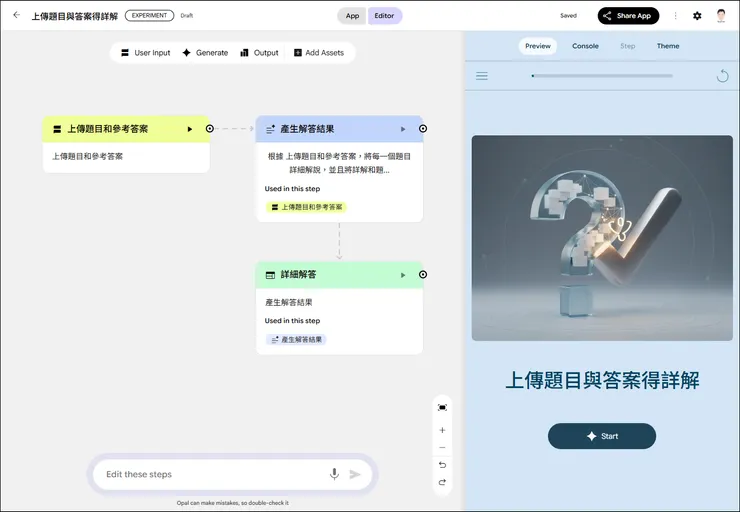
Task: Add an Output step
Action: point(260,53)
